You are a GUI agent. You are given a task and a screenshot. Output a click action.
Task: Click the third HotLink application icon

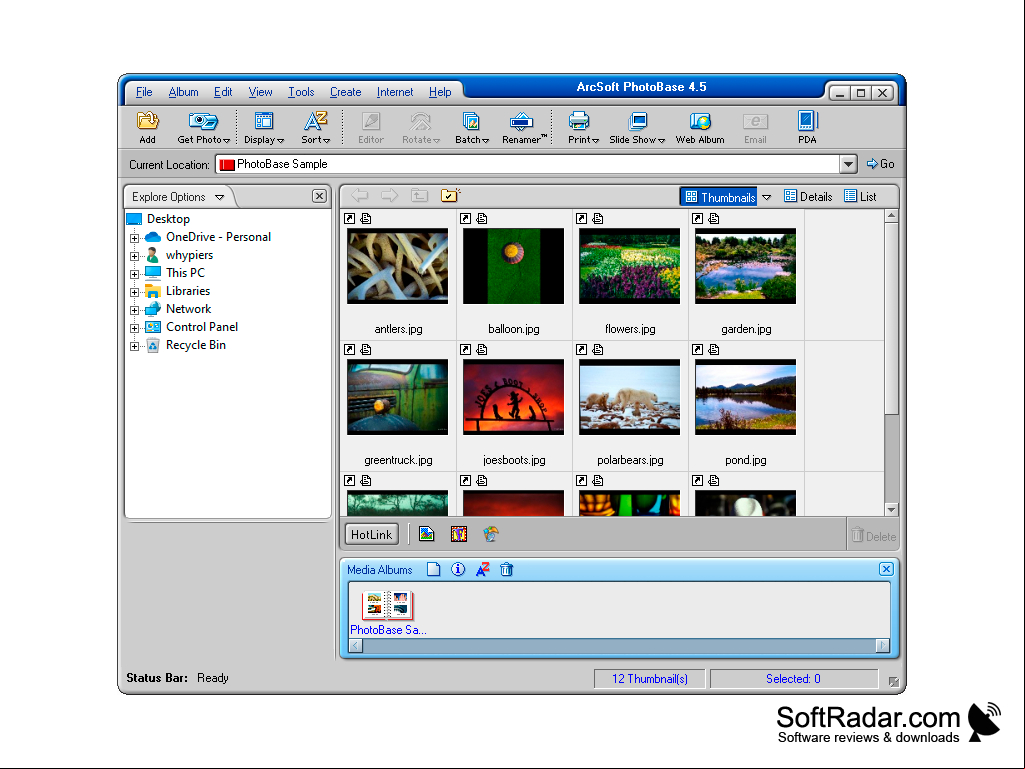pyautogui.click(x=491, y=534)
